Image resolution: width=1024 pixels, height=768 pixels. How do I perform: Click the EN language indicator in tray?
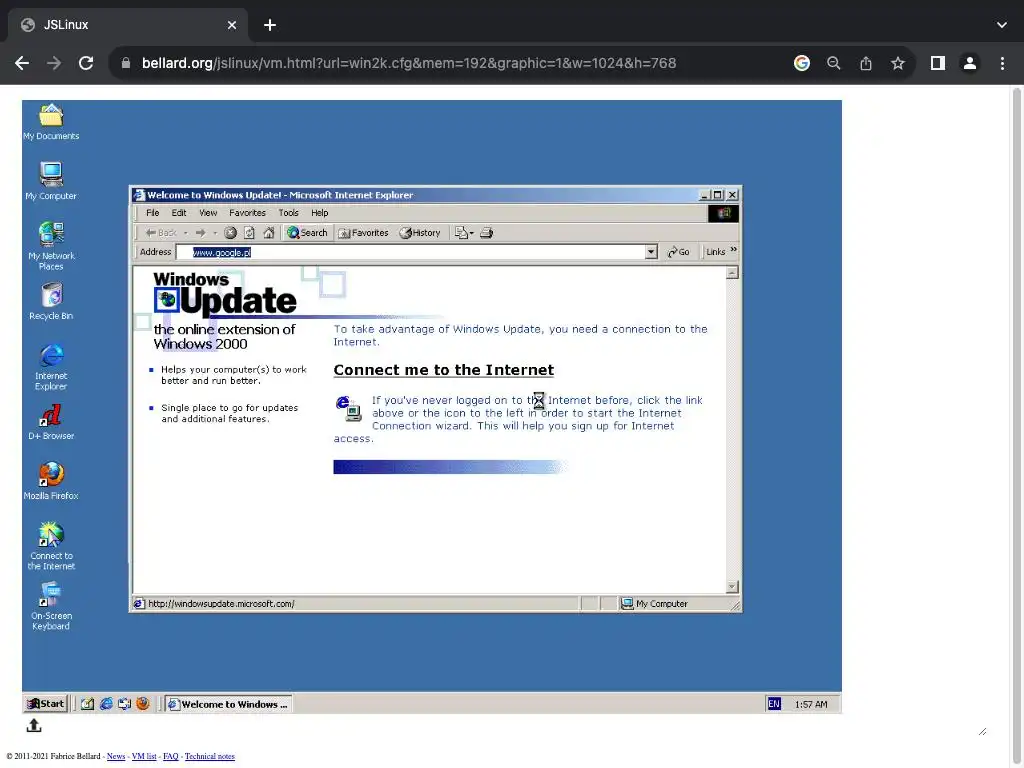pos(774,703)
